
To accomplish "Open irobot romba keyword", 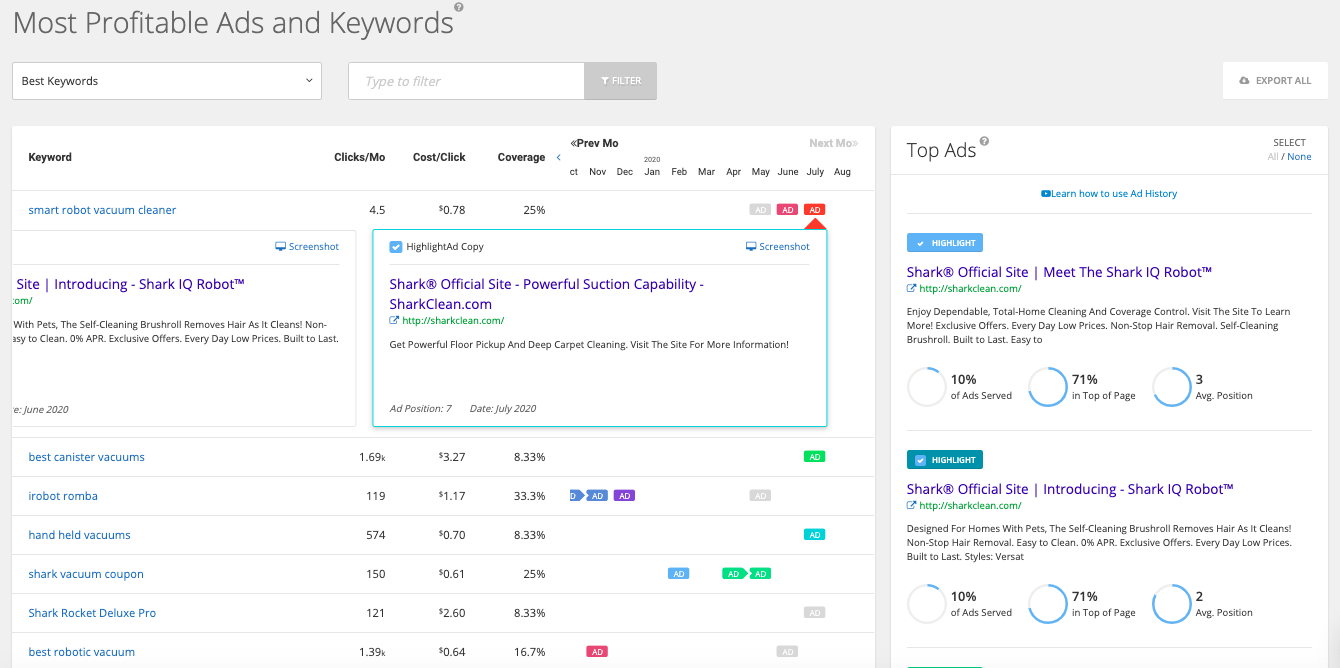I will click(63, 496).
